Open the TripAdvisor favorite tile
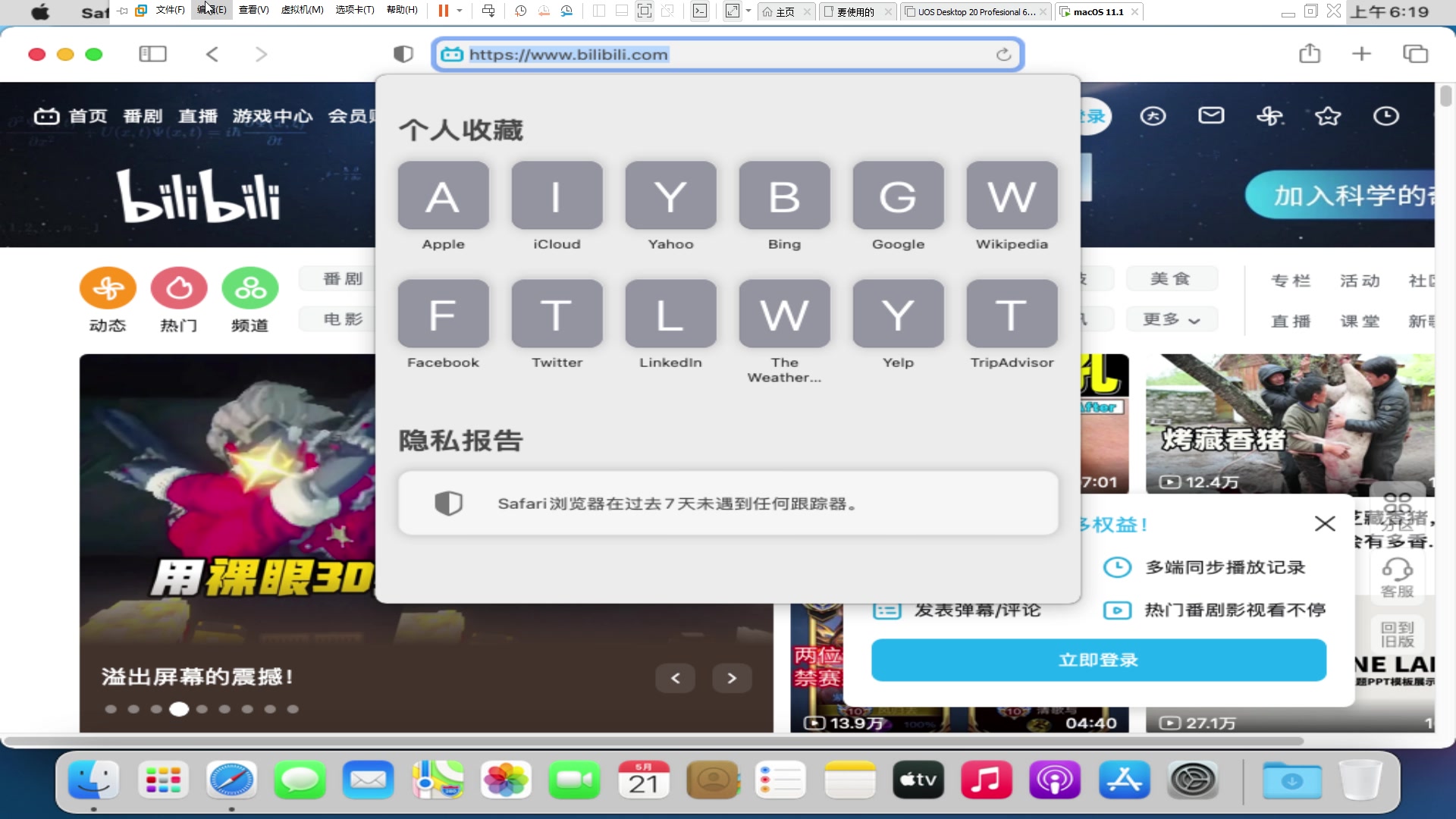This screenshot has width=1456, height=819. pos(1012,314)
